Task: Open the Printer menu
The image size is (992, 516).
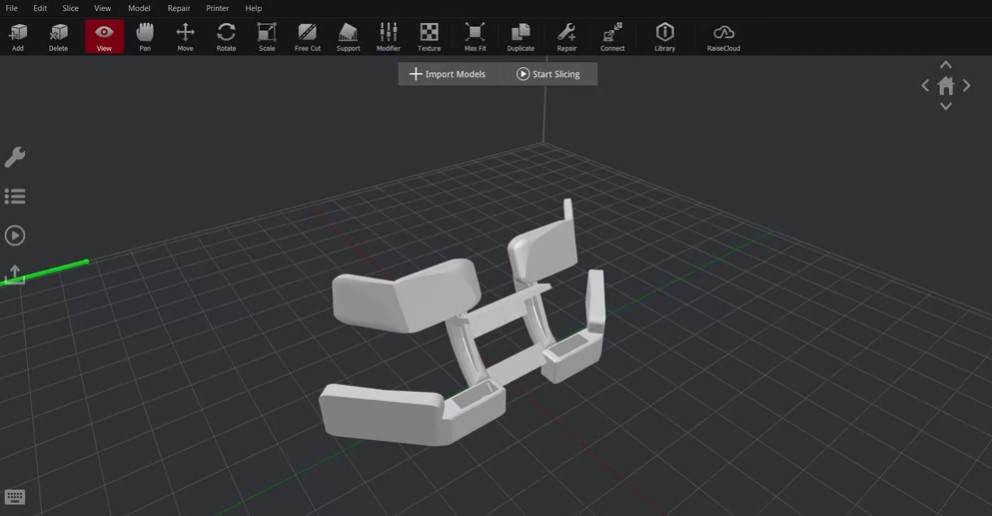Action: point(217,8)
